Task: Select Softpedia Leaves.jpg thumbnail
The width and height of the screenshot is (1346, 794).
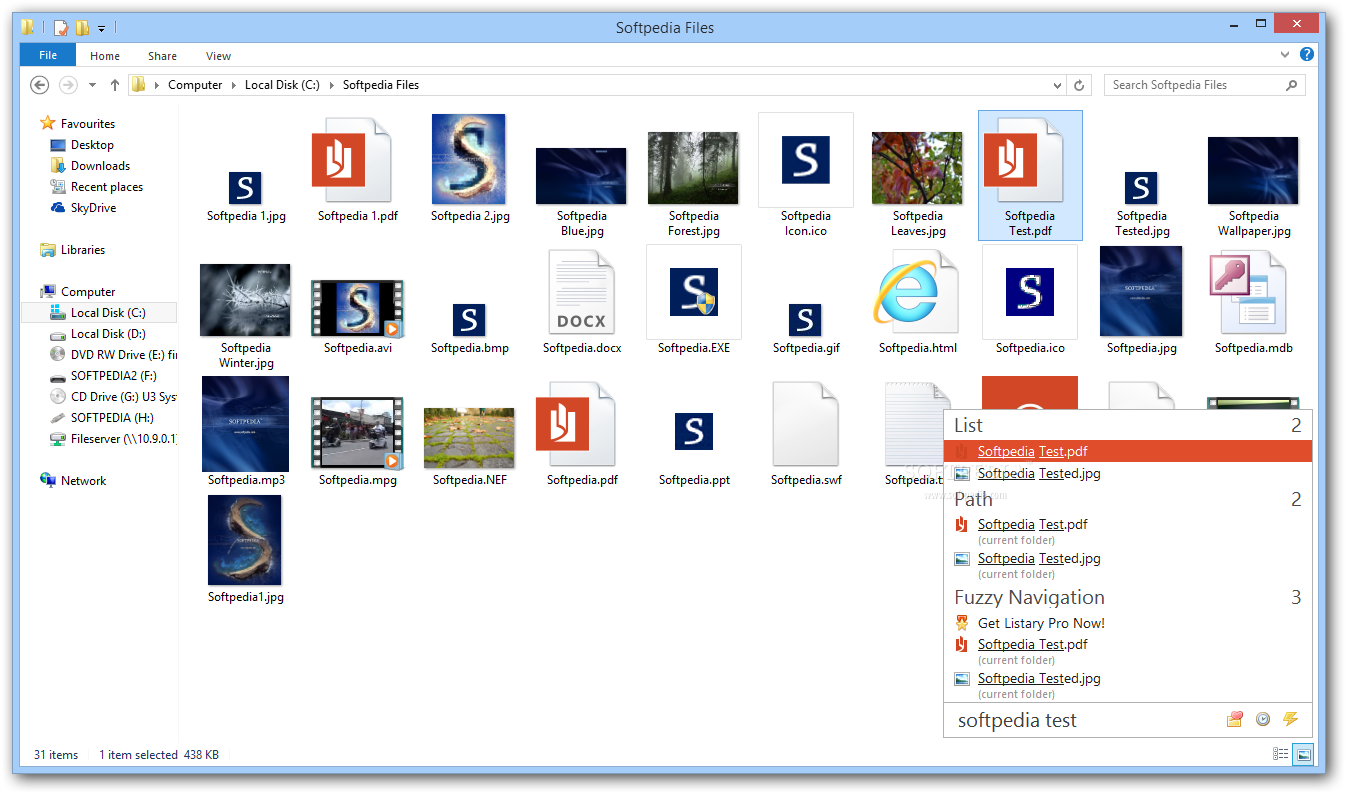Action: pyautogui.click(x=917, y=168)
